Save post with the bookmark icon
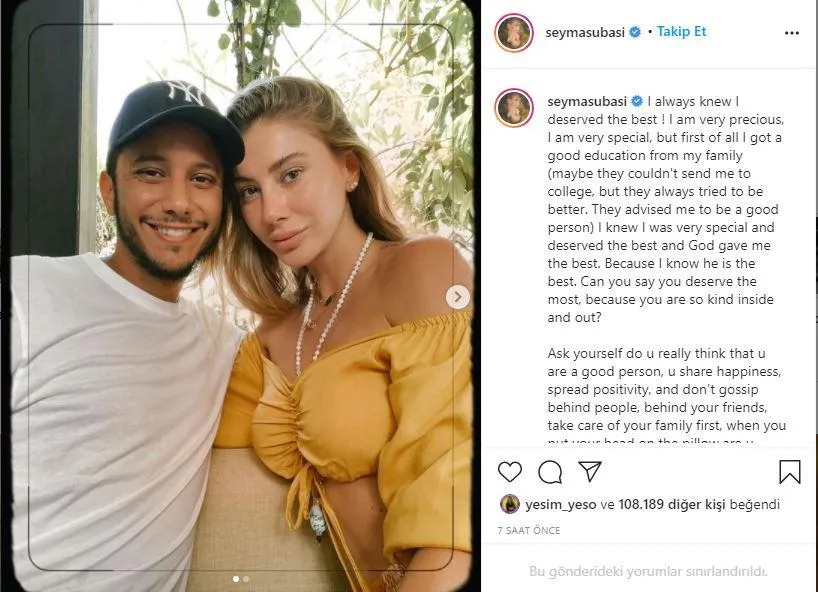818x592 pixels. [790, 472]
